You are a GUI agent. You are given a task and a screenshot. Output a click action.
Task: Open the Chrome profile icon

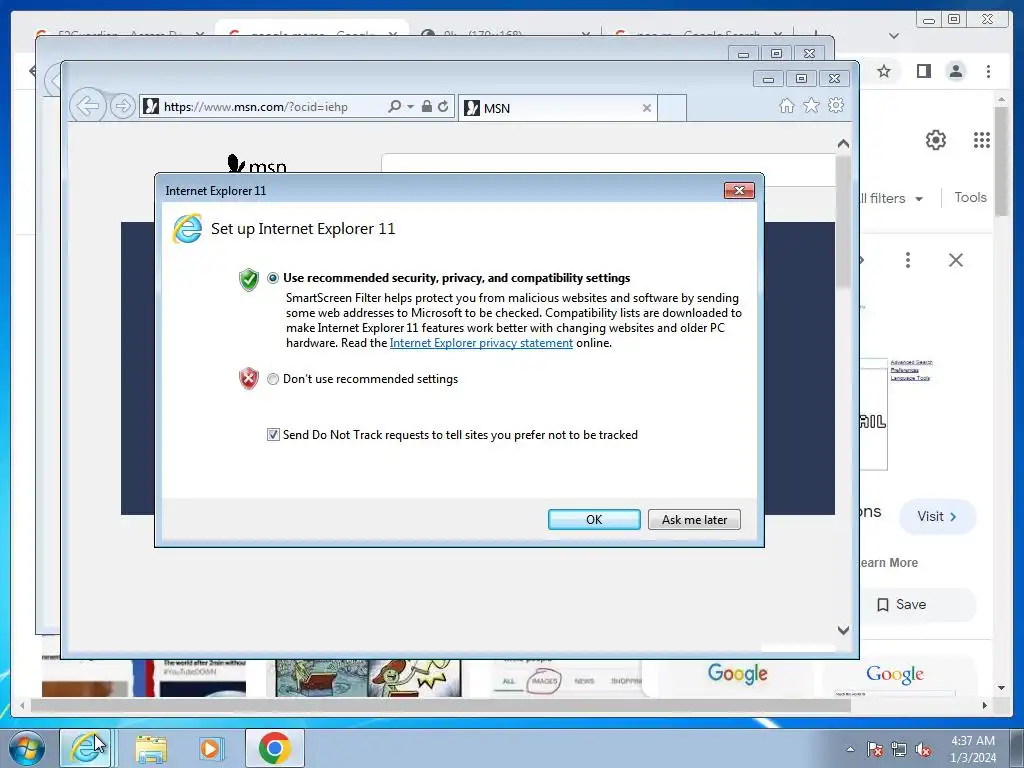pos(956,71)
